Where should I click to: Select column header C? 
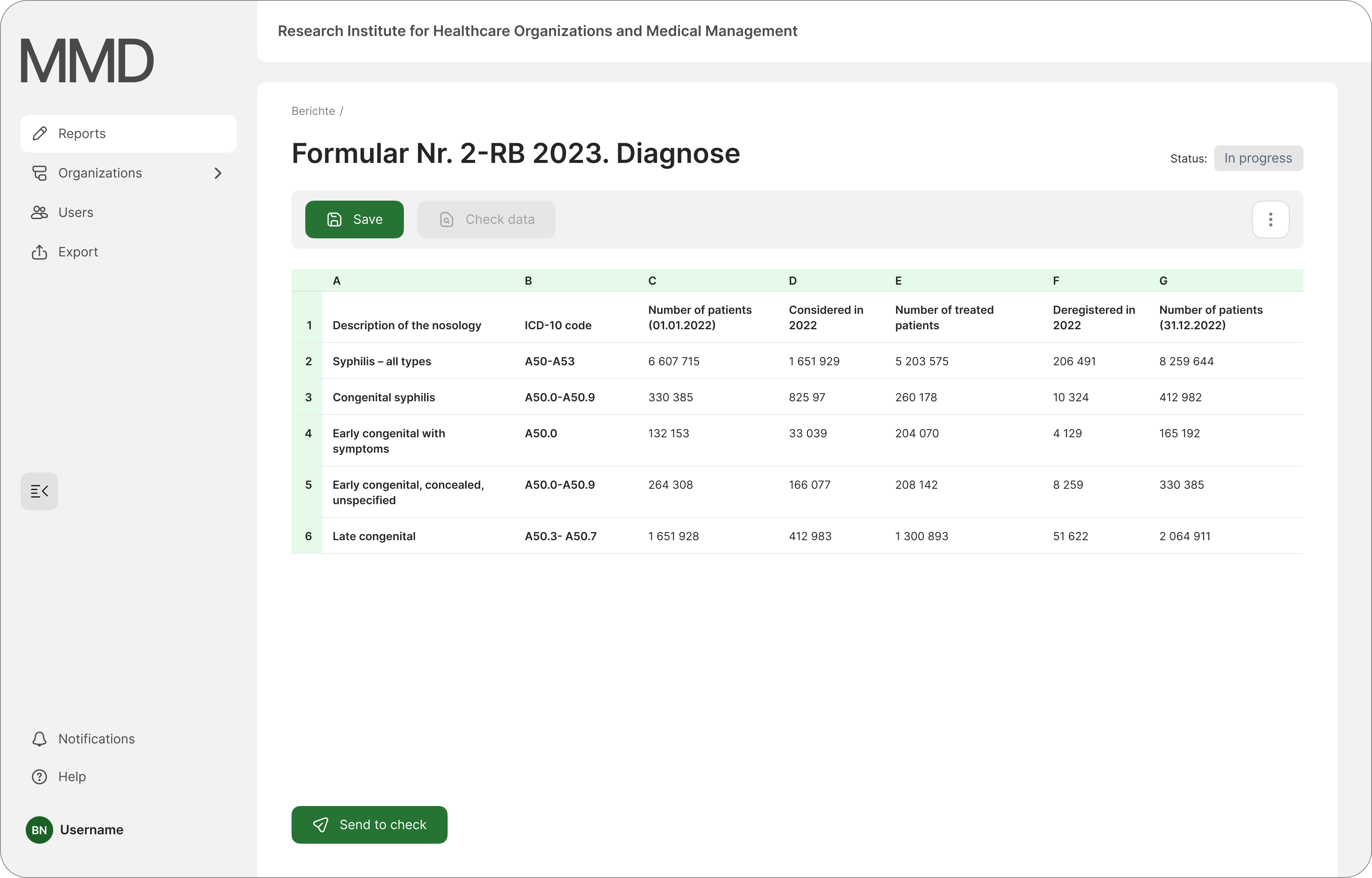(x=652, y=280)
